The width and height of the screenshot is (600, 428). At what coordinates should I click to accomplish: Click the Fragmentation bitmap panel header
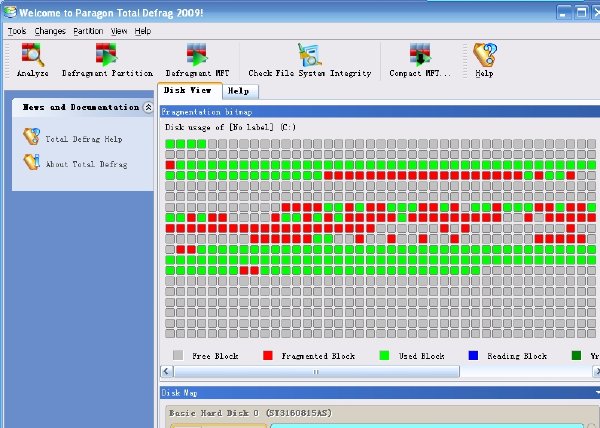coord(380,112)
